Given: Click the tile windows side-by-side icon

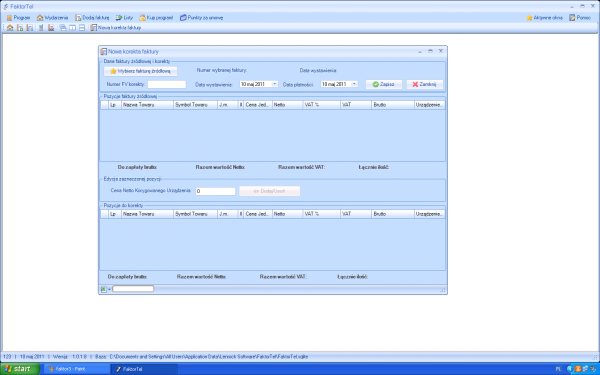Looking at the screenshot, I should pos(72,28).
